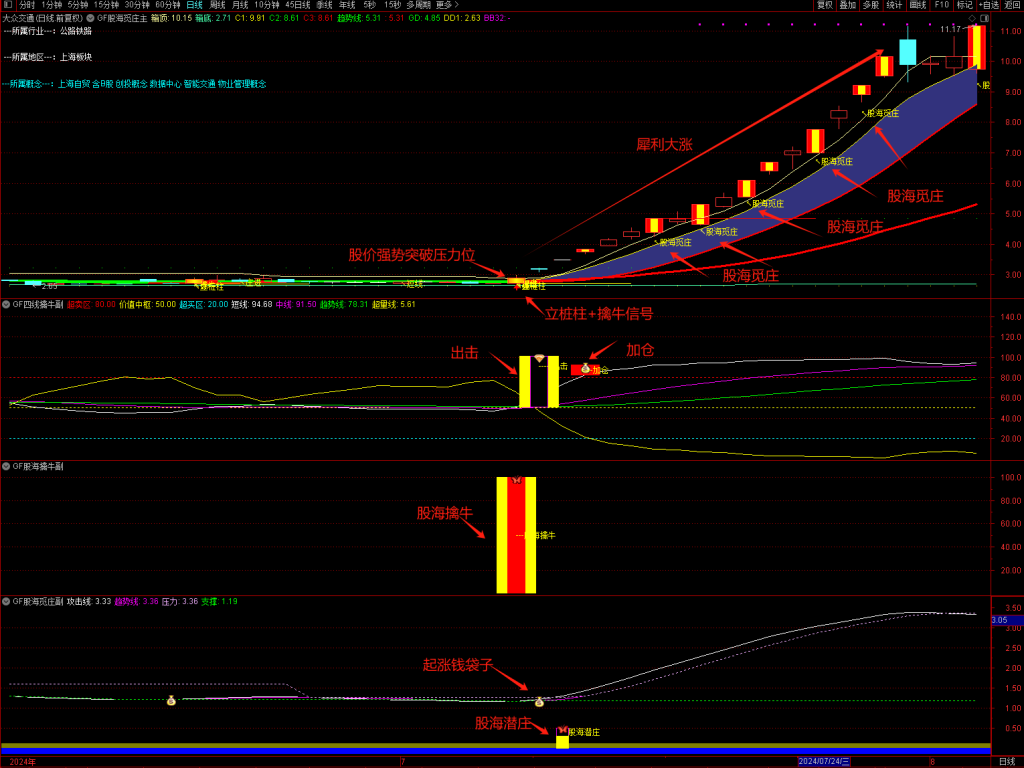Click the leftmost money bag in bottom panel
1024x768 pixels.
pos(171,700)
